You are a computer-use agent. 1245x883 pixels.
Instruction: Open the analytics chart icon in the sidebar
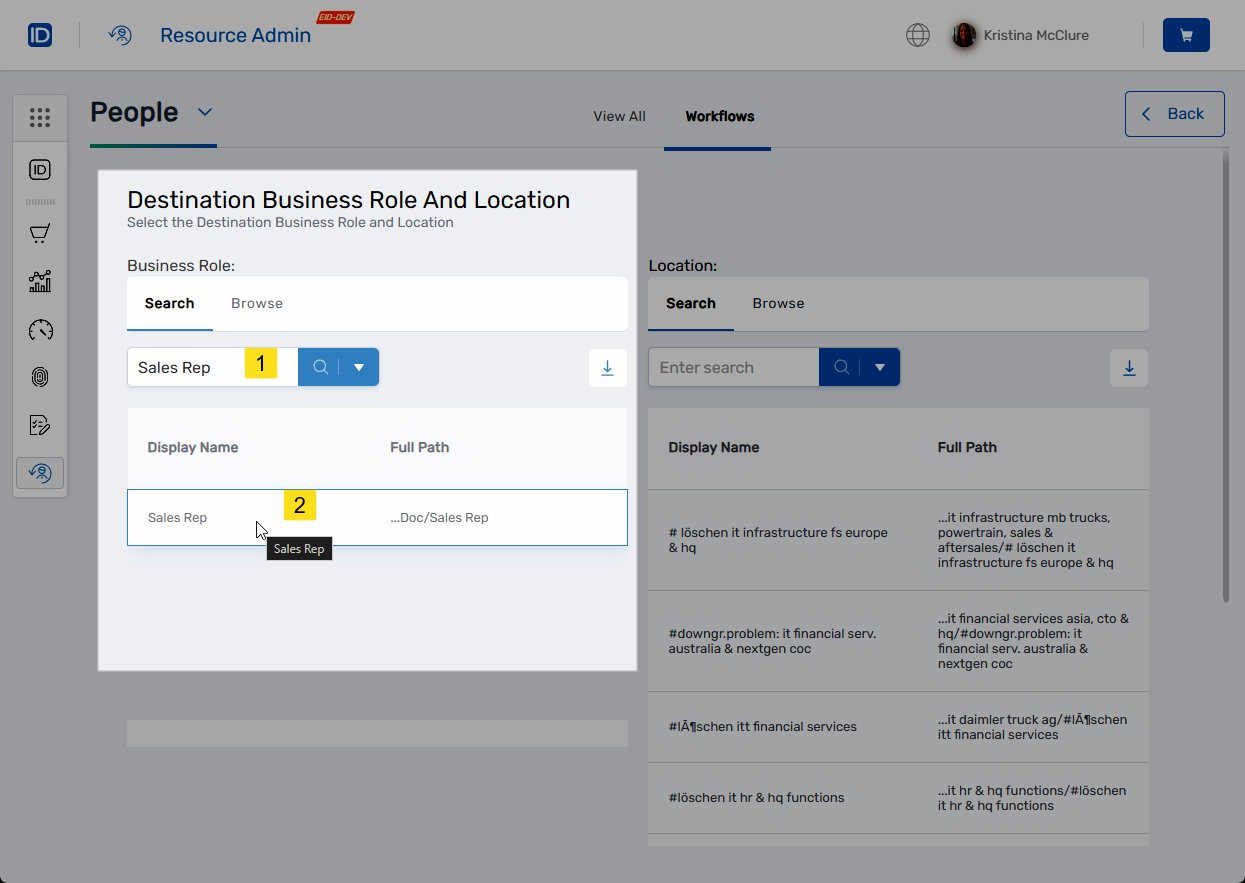(x=40, y=281)
